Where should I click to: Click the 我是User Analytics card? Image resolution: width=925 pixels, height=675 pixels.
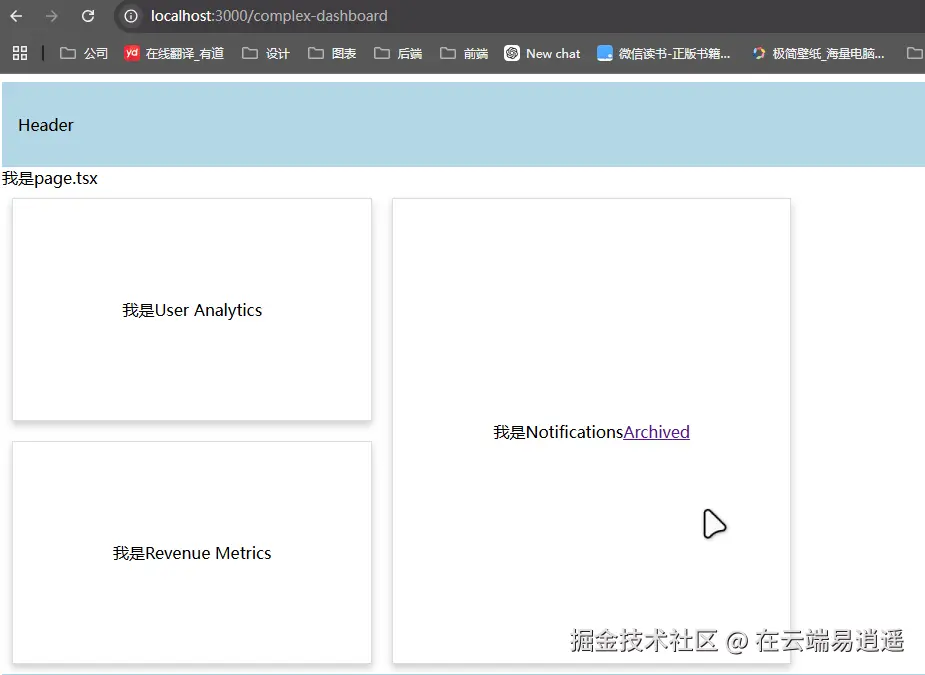pyautogui.click(x=192, y=310)
